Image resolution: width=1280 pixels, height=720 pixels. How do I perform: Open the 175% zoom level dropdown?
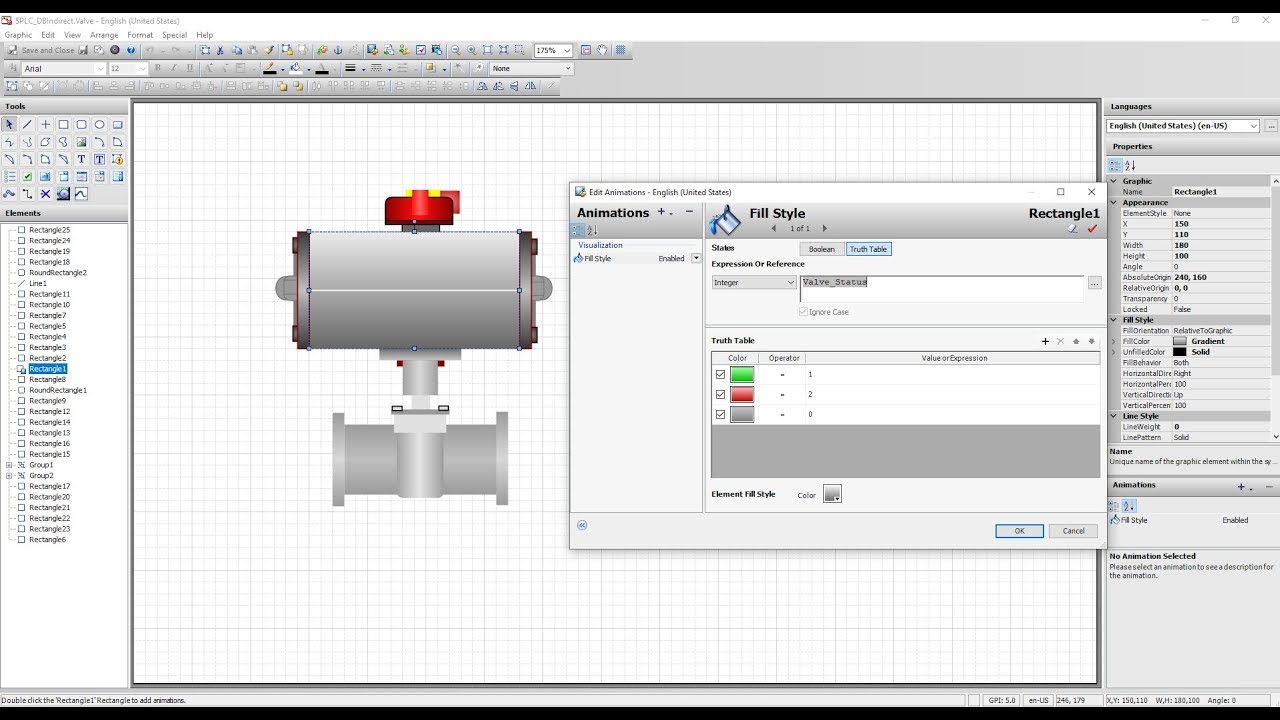567,50
